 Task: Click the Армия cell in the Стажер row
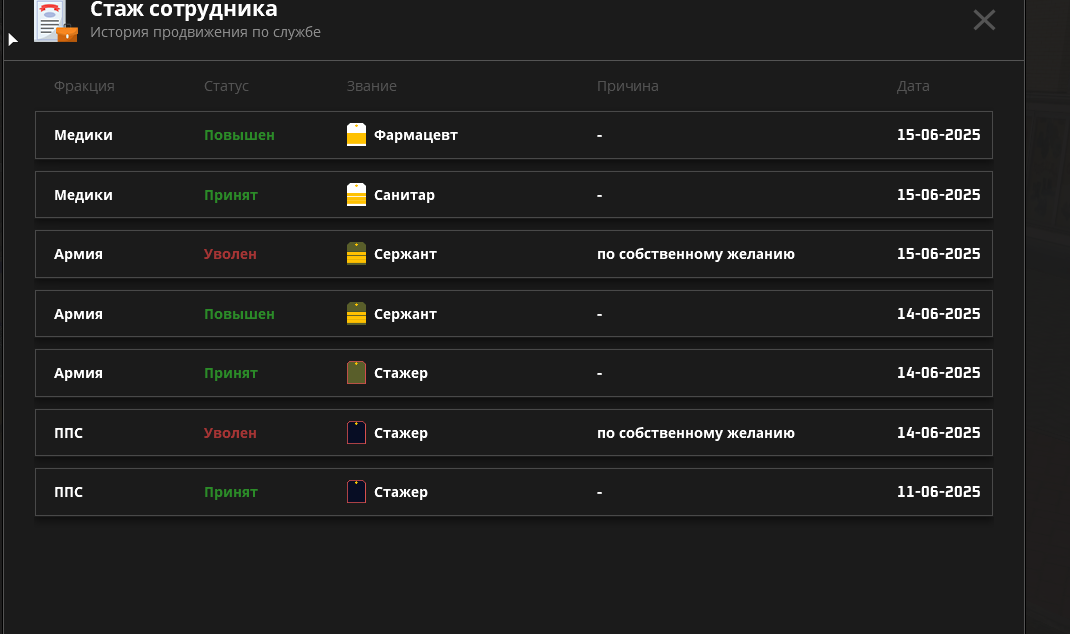(78, 373)
